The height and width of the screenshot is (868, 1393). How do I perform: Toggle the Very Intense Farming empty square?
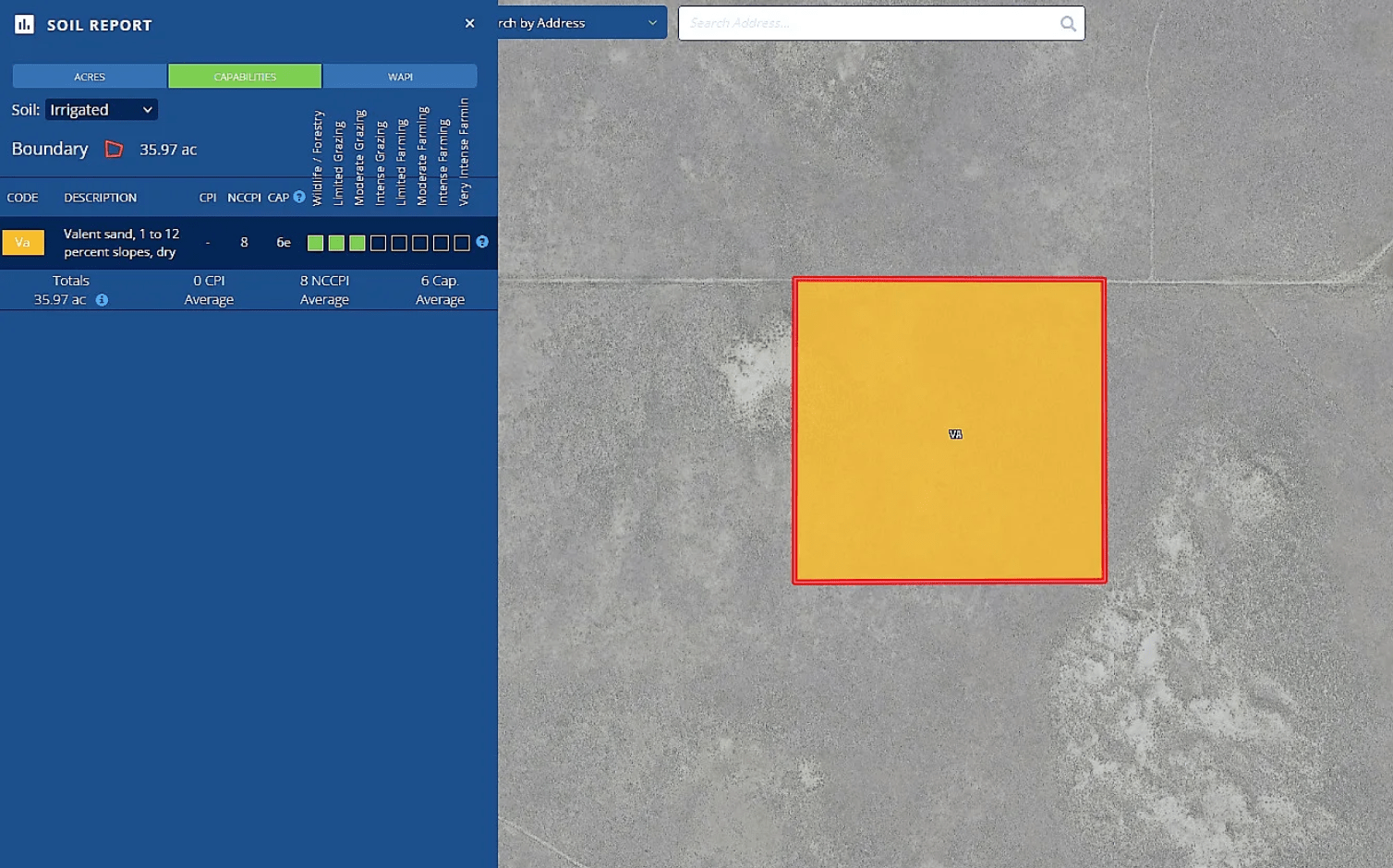click(460, 242)
